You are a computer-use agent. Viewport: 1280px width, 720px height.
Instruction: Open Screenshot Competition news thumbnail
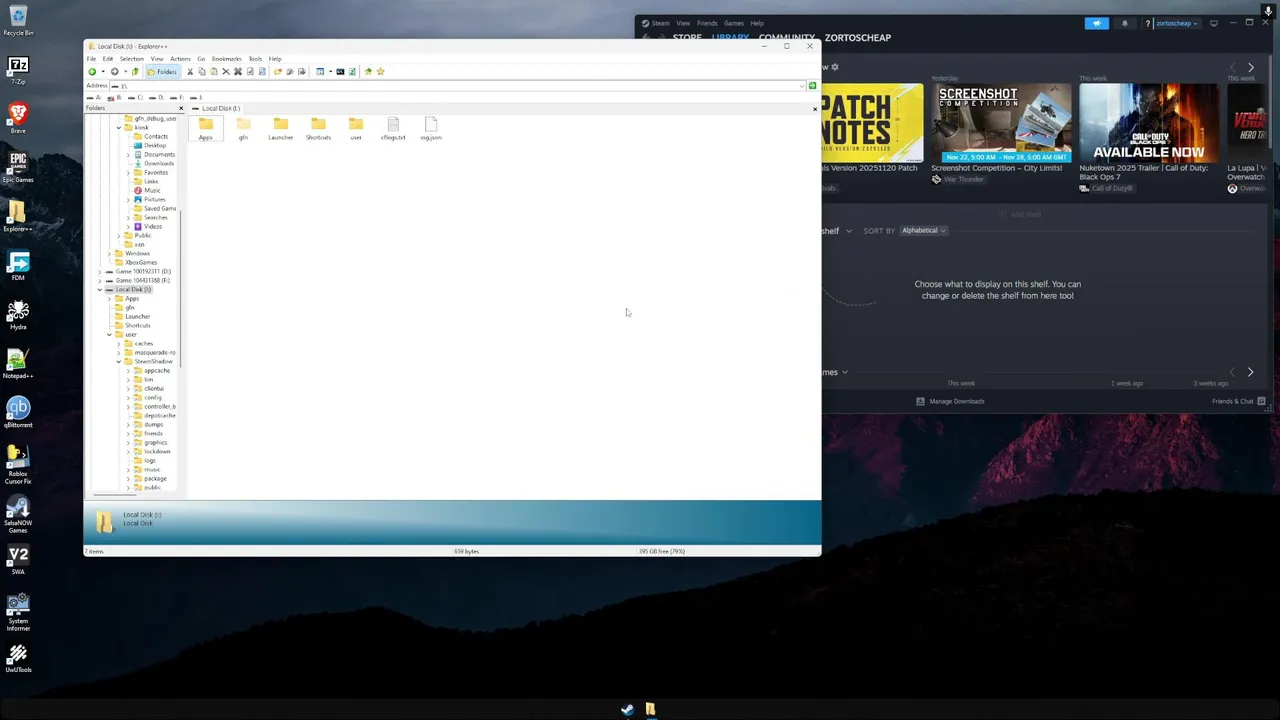[1001, 122]
